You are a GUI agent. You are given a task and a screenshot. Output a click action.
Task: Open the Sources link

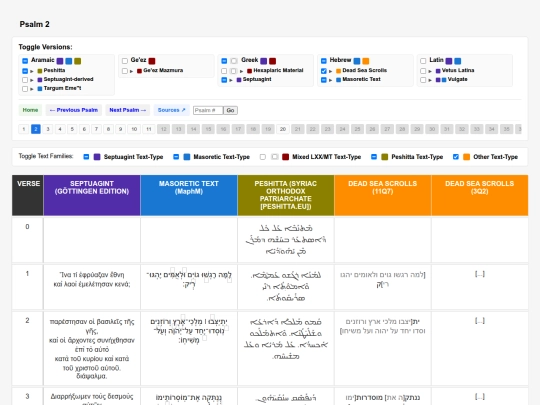click(x=172, y=110)
